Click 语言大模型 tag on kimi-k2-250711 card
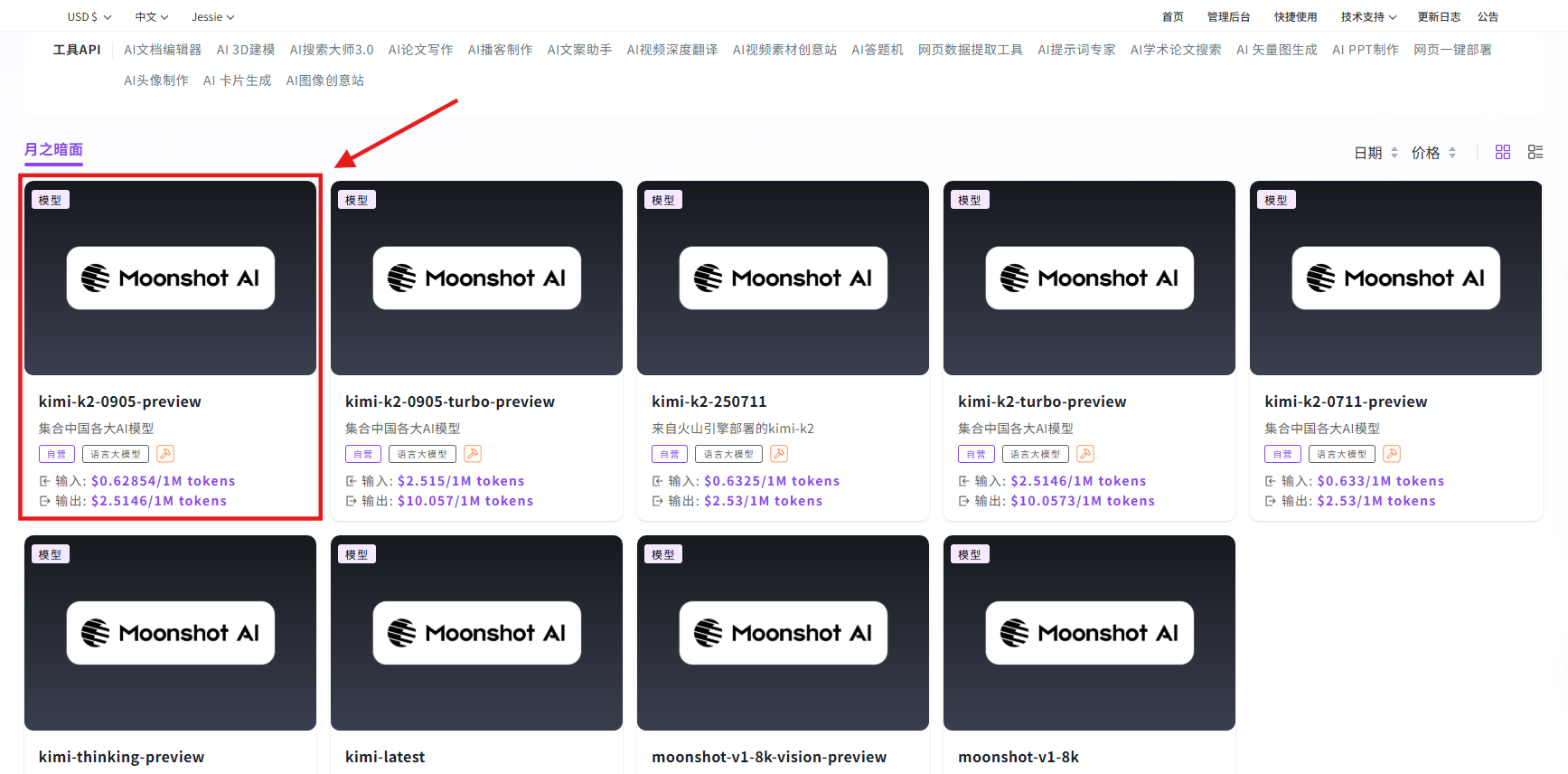Viewport: 1568px width, 774px height. coord(728,454)
